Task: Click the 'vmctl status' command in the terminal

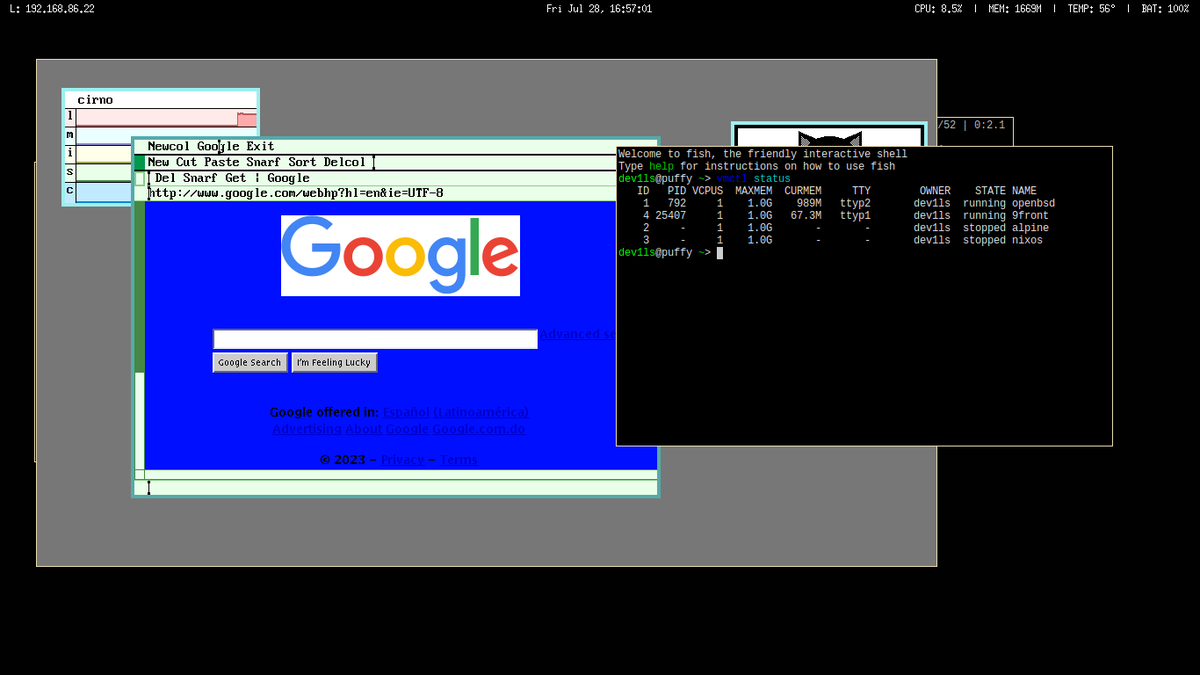Action: tap(753, 179)
